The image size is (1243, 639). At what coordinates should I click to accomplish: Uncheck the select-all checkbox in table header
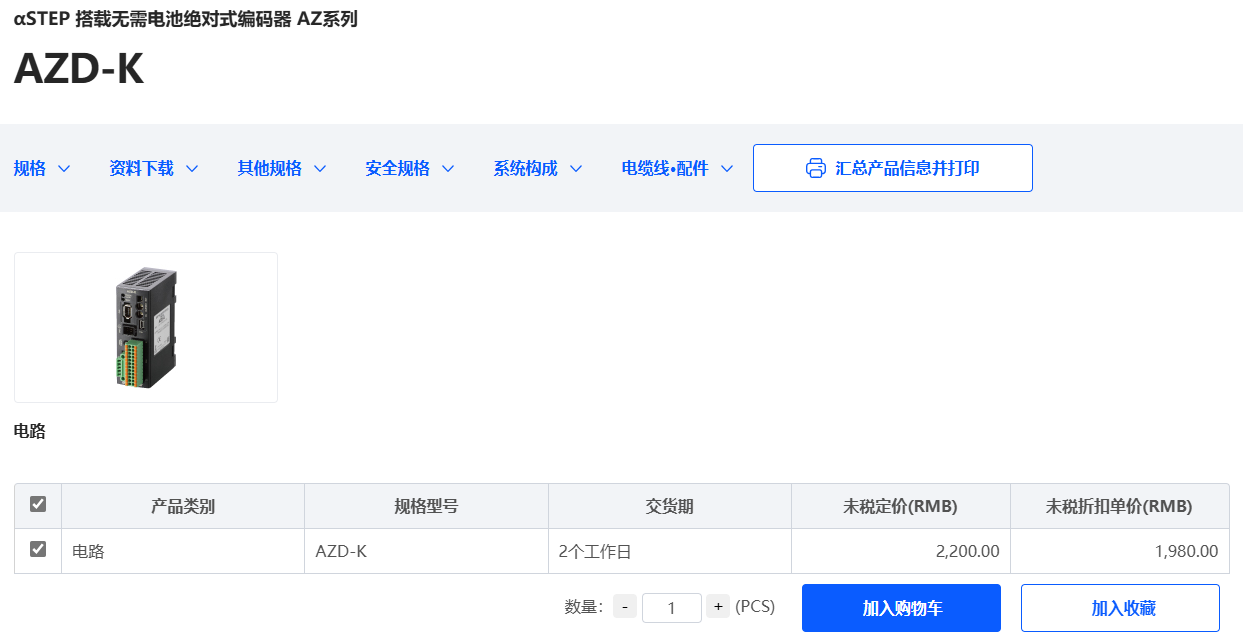point(37,505)
